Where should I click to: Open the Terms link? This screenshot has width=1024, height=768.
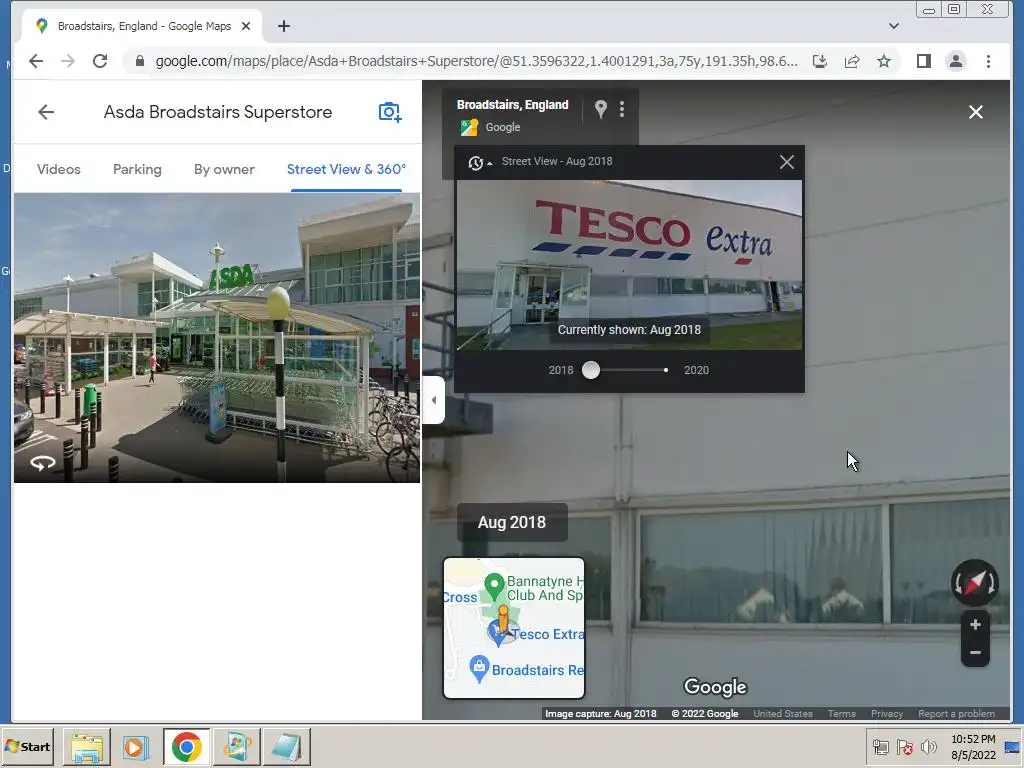(x=841, y=714)
